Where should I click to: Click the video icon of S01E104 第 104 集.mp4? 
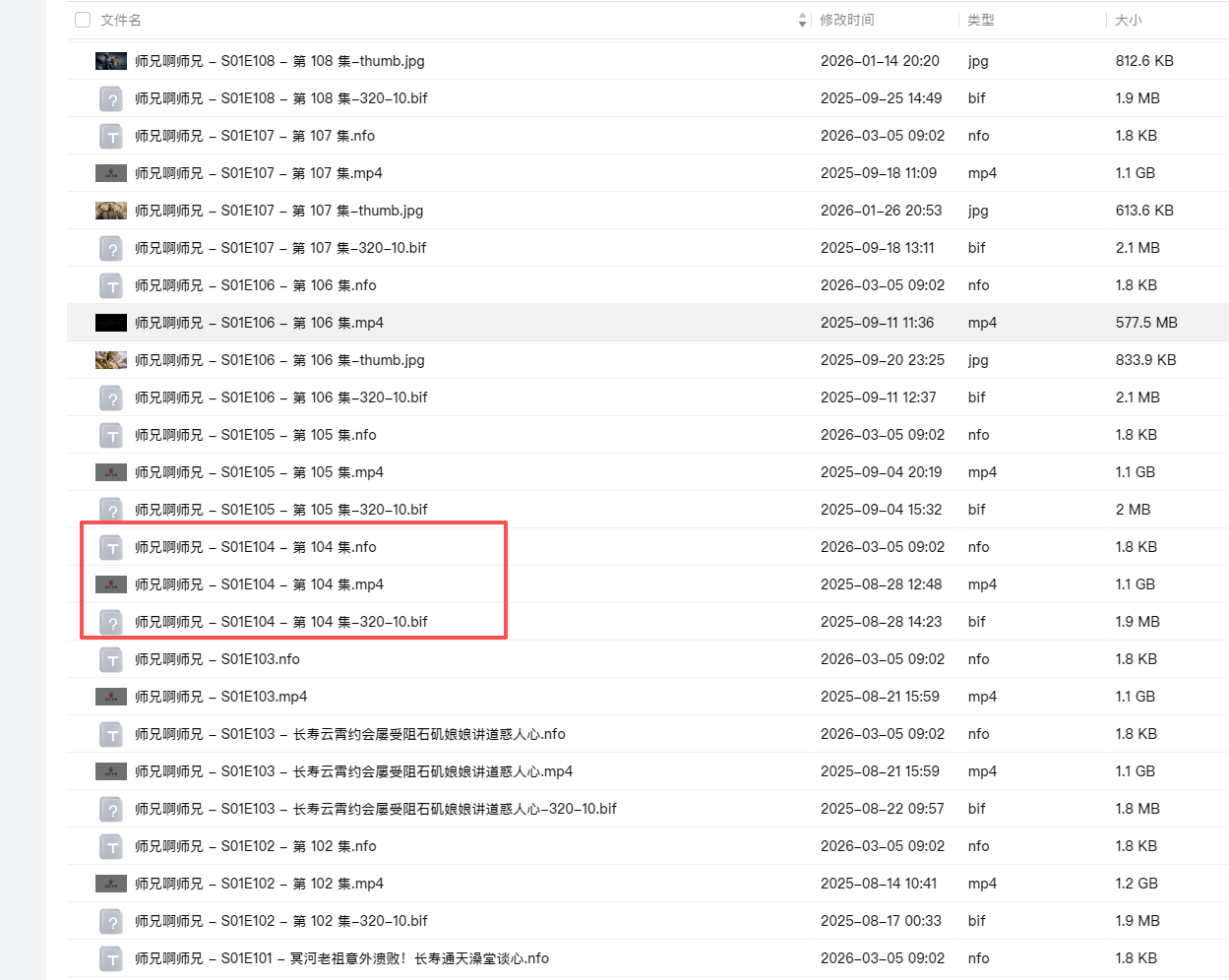tap(111, 584)
